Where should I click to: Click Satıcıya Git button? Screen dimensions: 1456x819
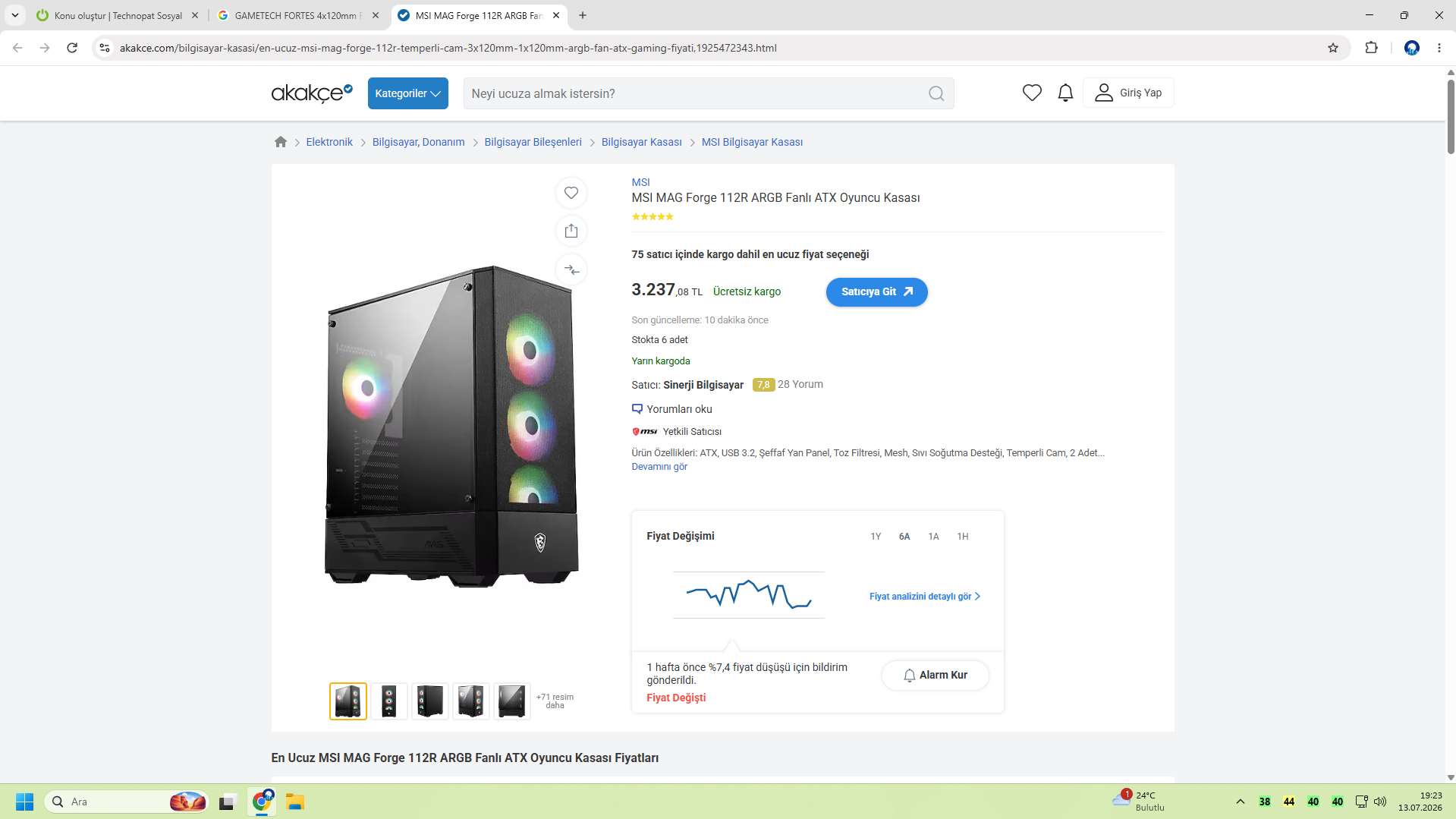tap(876, 292)
